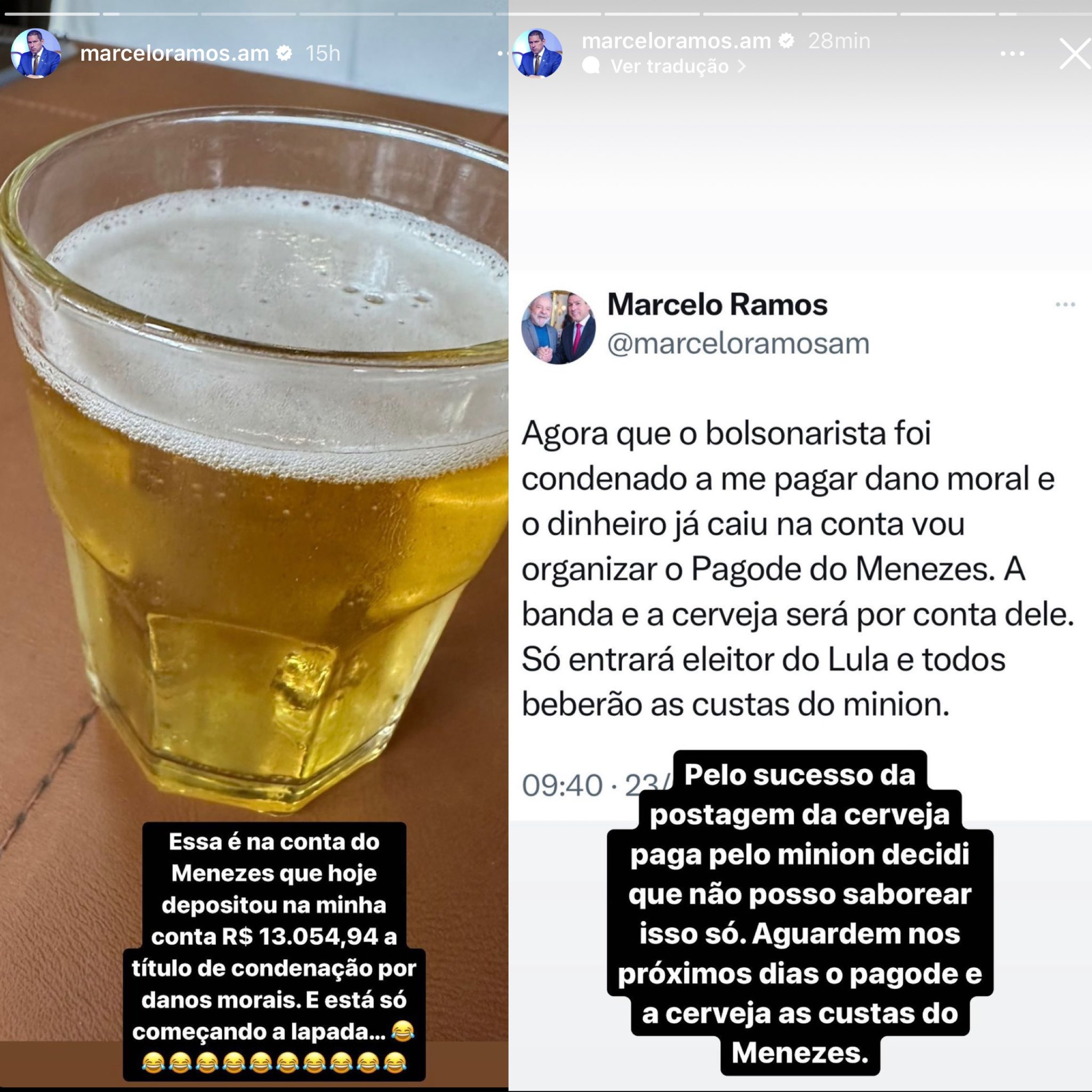Image resolution: width=1092 pixels, height=1092 pixels.
Task: Click Lula and Marcelo tweet avatar
Action: pos(558,327)
